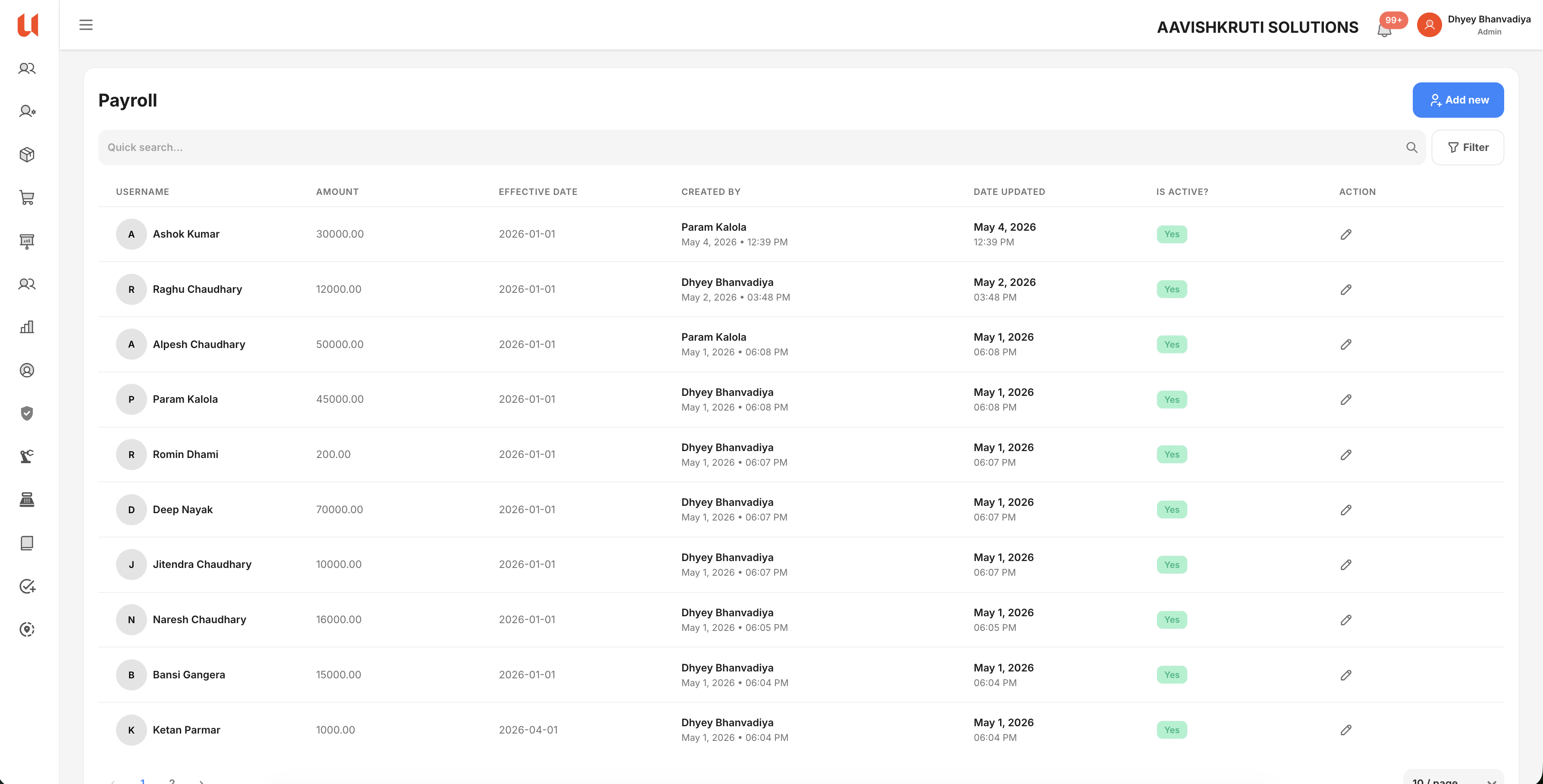Open the bar chart reports sidebar icon
This screenshot has width=1543, height=784.
coord(27,327)
